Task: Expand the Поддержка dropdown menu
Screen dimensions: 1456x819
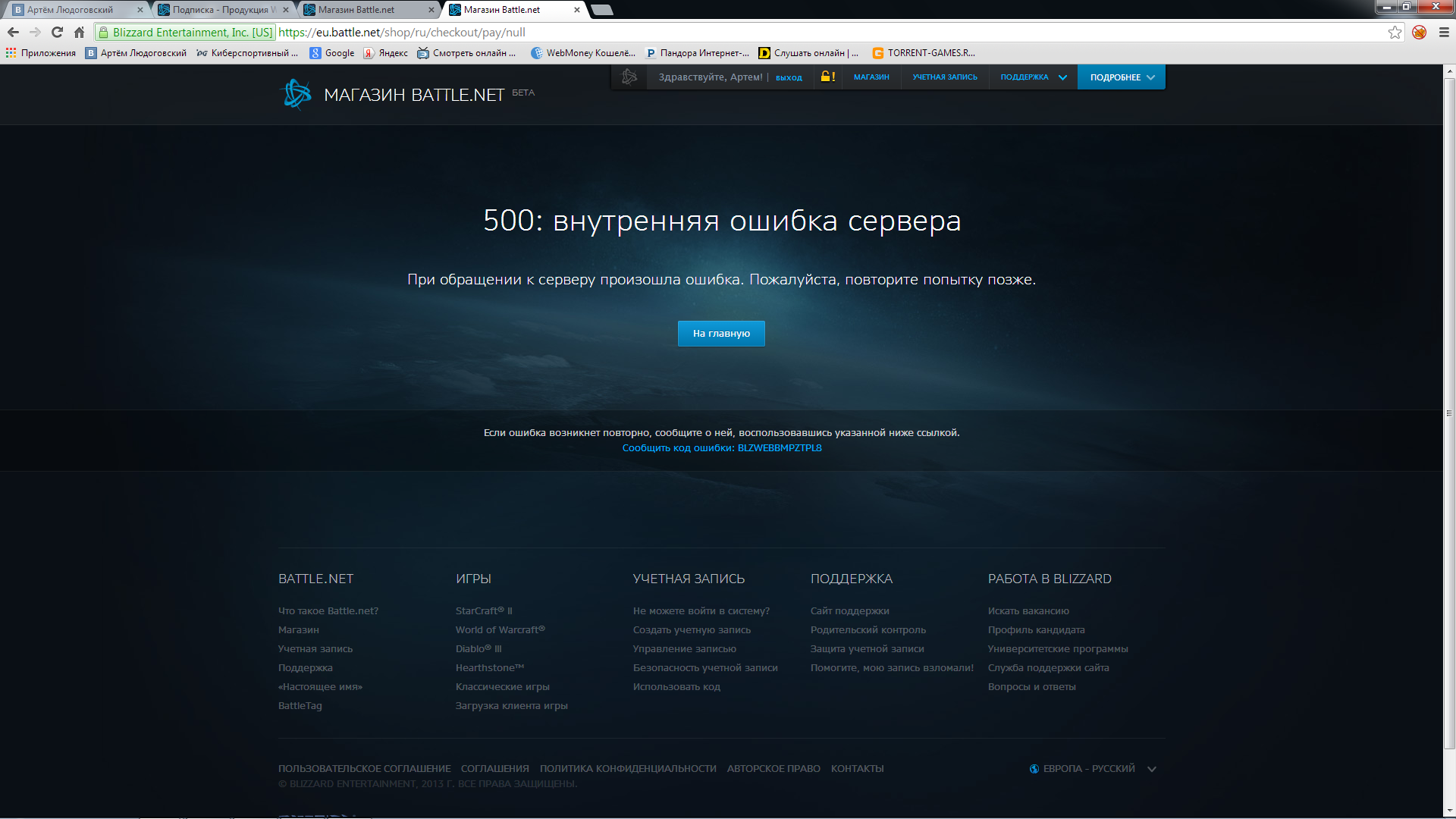Action: (1033, 77)
